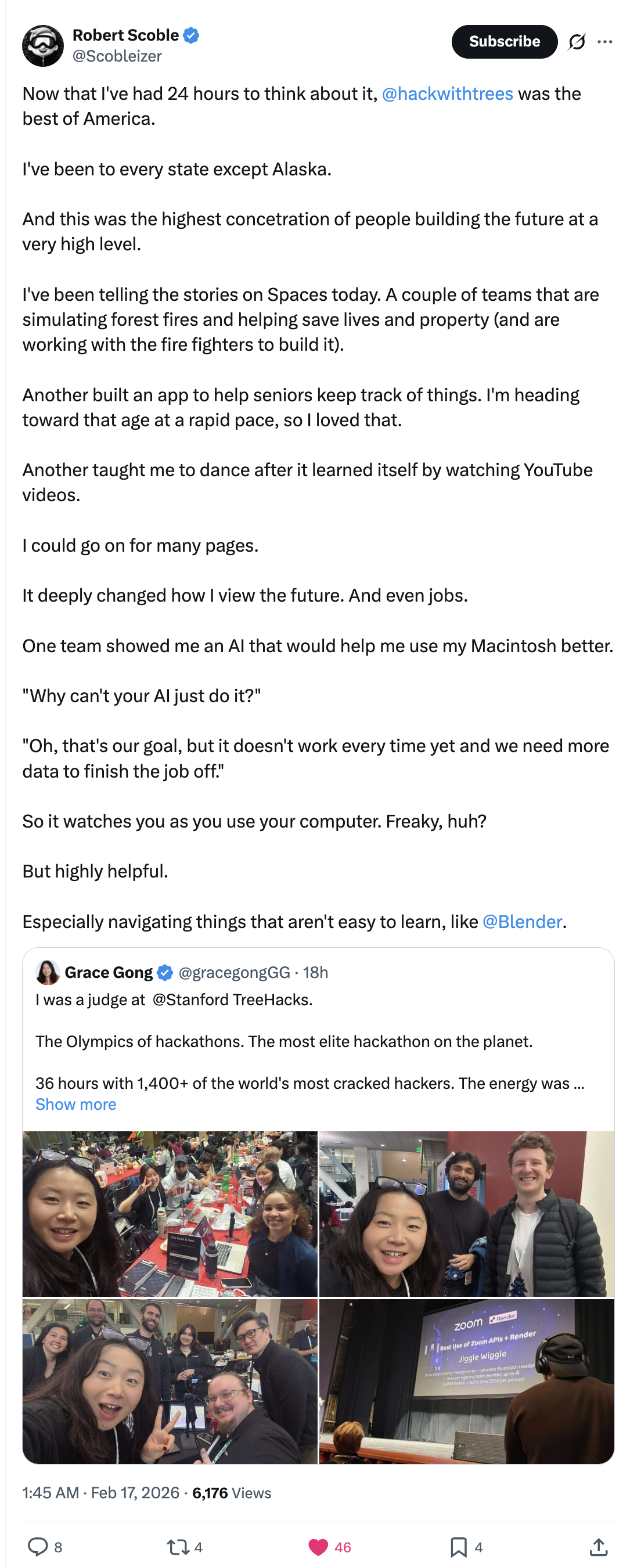Image resolution: width=641 pixels, height=1568 pixels.
Task: Open the @hackwithtrees mention link
Action: pyautogui.click(x=447, y=93)
